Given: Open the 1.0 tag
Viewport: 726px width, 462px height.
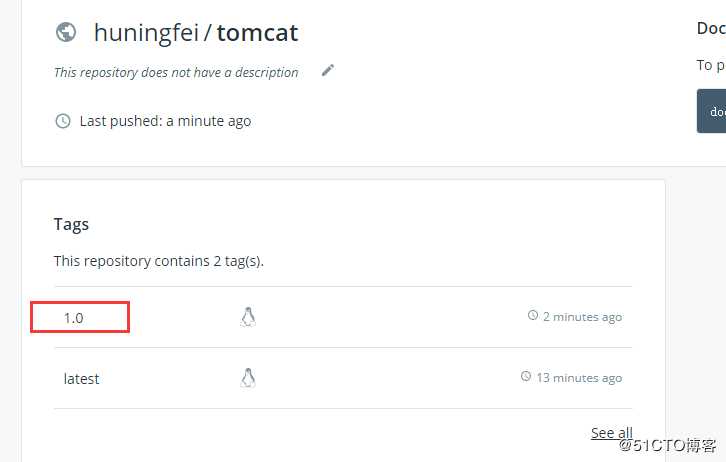Looking at the screenshot, I should pyautogui.click(x=74, y=318).
